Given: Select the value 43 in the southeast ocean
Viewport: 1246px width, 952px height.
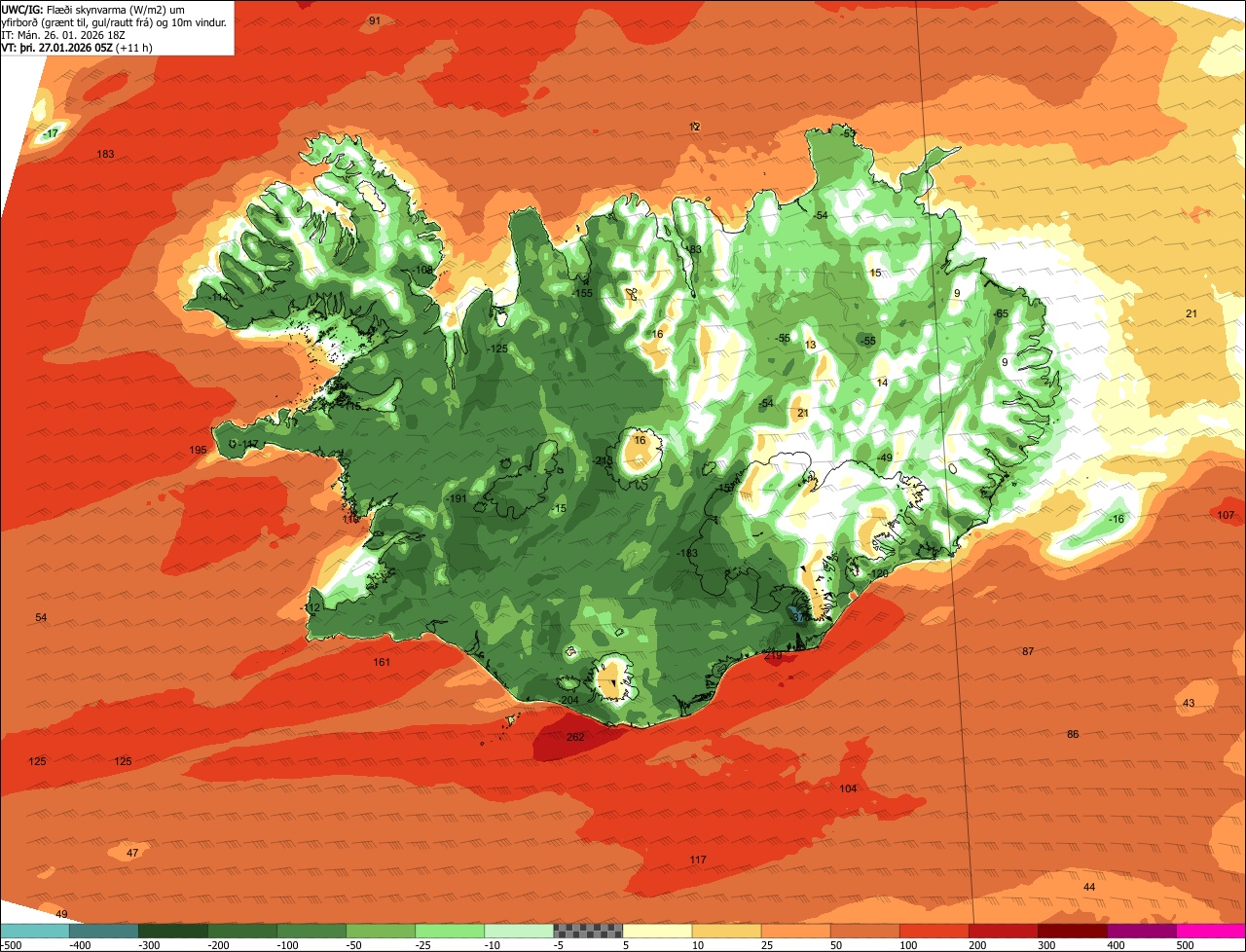Looking at the screenshot, I should (1189, 703).
